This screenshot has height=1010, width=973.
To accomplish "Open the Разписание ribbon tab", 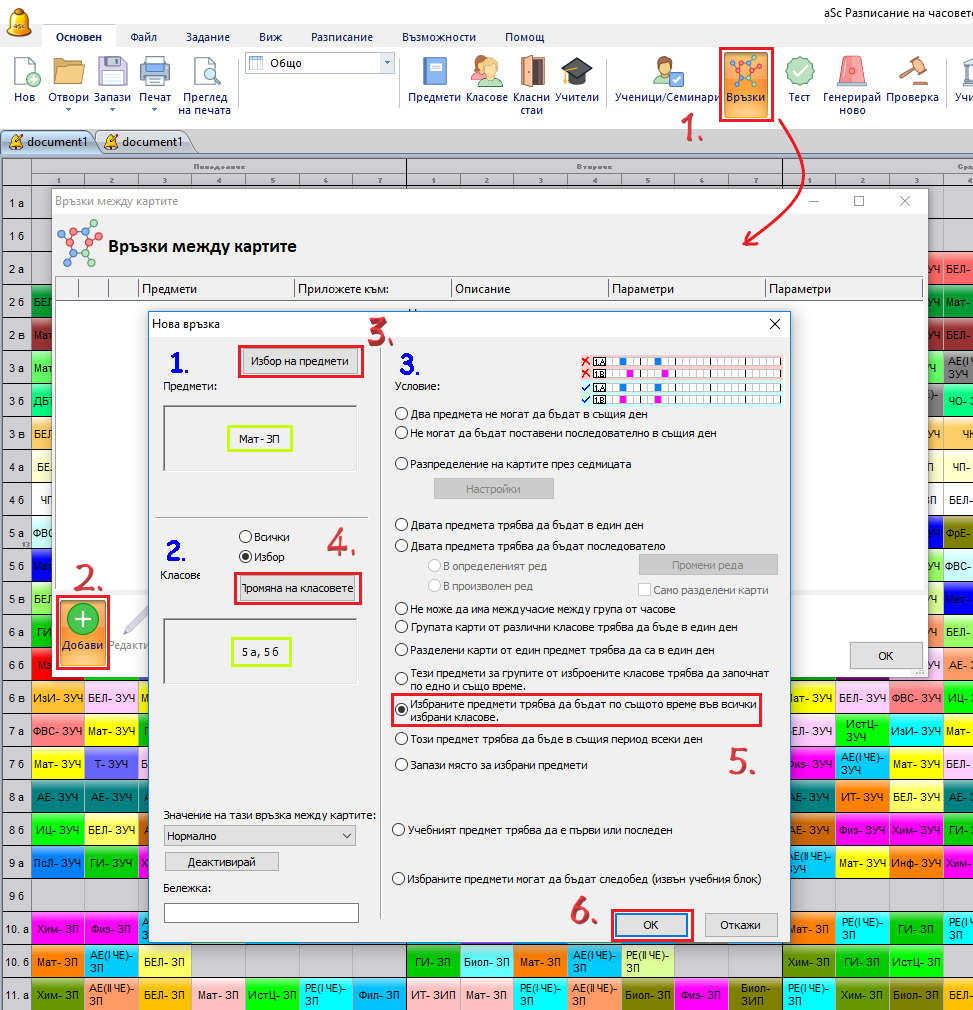I will [342, 37].
